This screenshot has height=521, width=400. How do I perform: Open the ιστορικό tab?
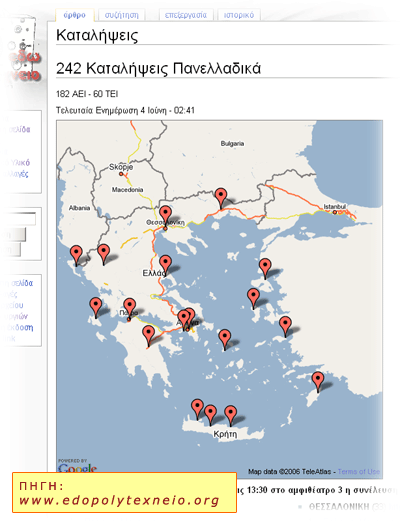pos(239,15)
